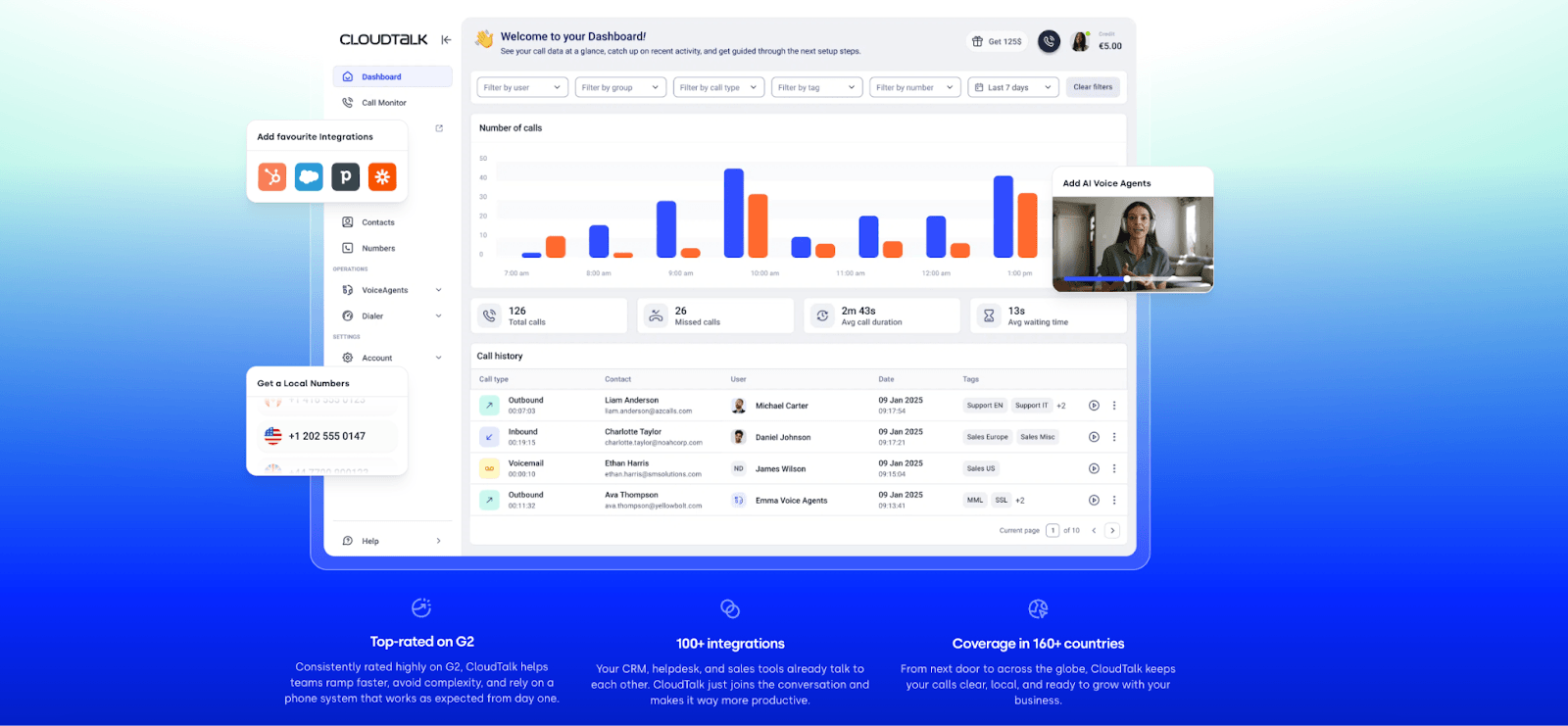Play recording for Charlotte Taylor call

[1094, 437]
